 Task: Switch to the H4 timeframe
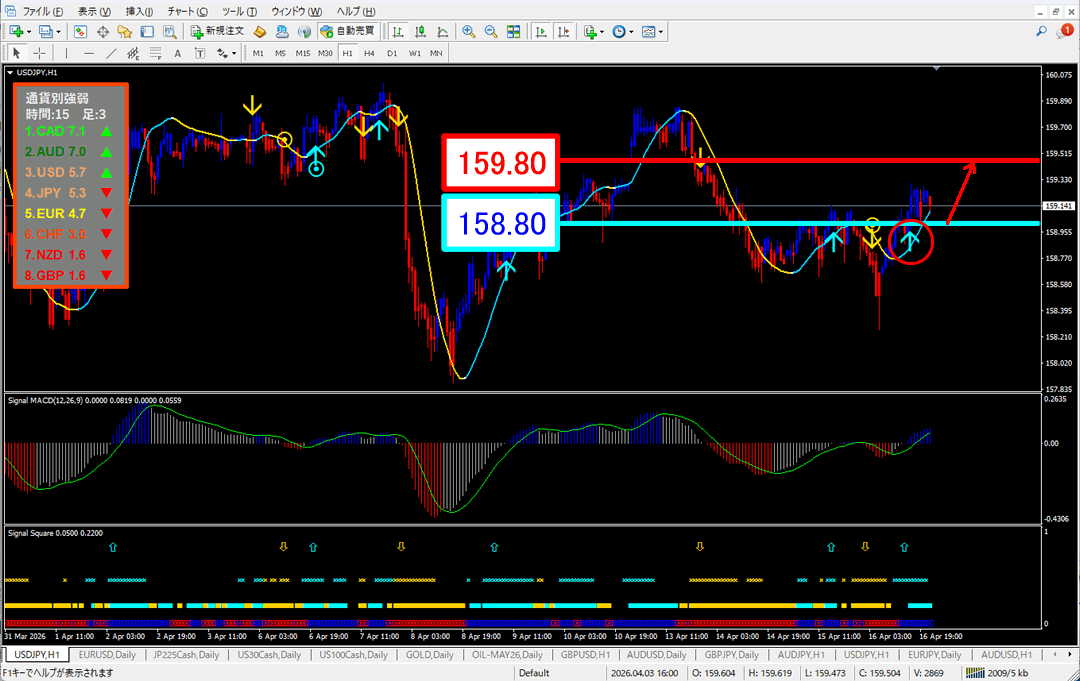[369, 53]
